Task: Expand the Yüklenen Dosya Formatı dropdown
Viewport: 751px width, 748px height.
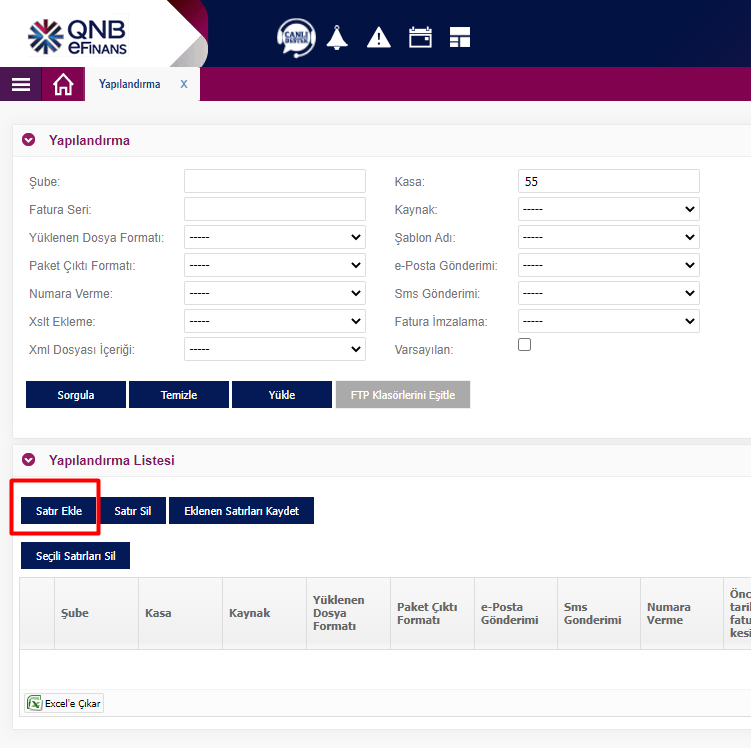Action: point(275,237)
